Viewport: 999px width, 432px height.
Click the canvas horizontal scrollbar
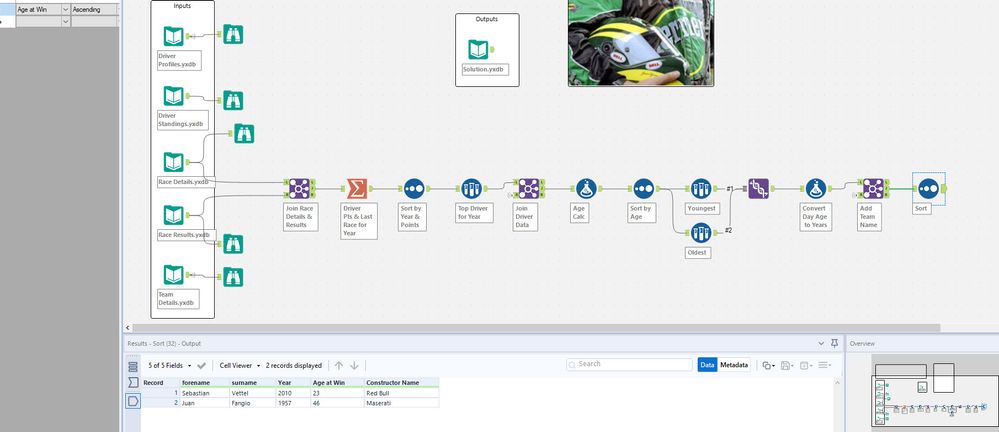[534, 328]
